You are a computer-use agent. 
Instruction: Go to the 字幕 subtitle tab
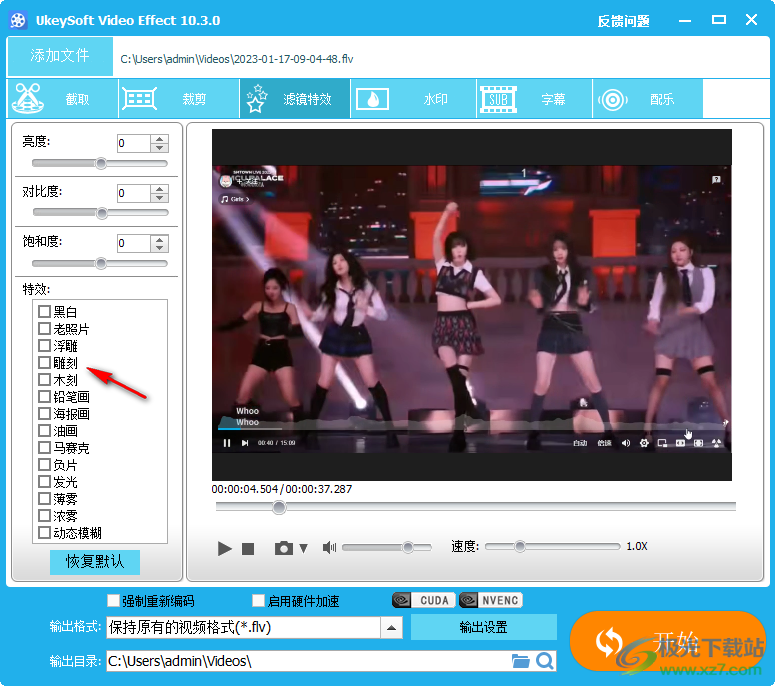(534, 99)
